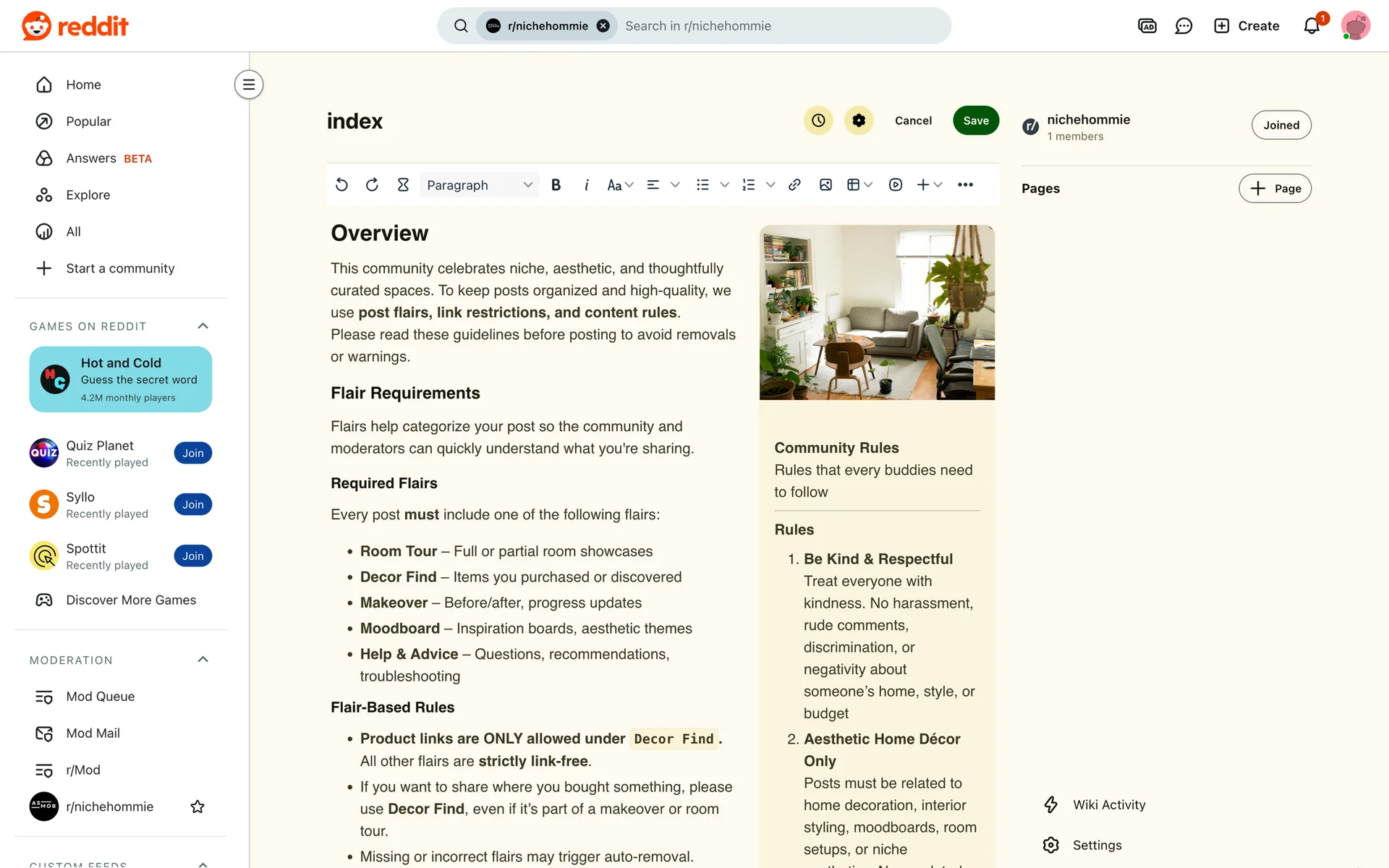Insert a link with the link icon
1389x868 pixels.
point(794,184)
